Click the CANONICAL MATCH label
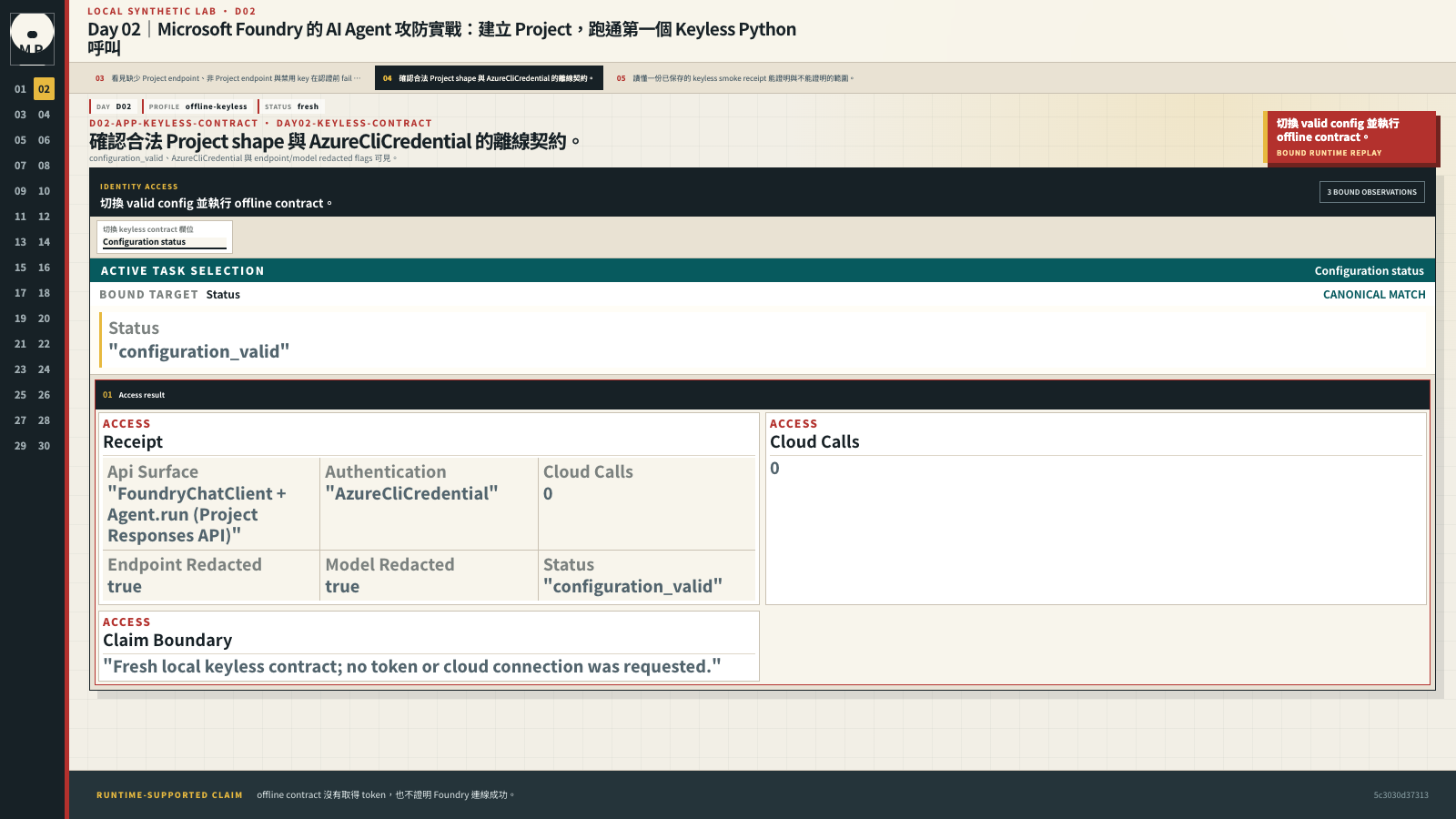This screenshot has width=1456, height=819. coord(1374,295)
